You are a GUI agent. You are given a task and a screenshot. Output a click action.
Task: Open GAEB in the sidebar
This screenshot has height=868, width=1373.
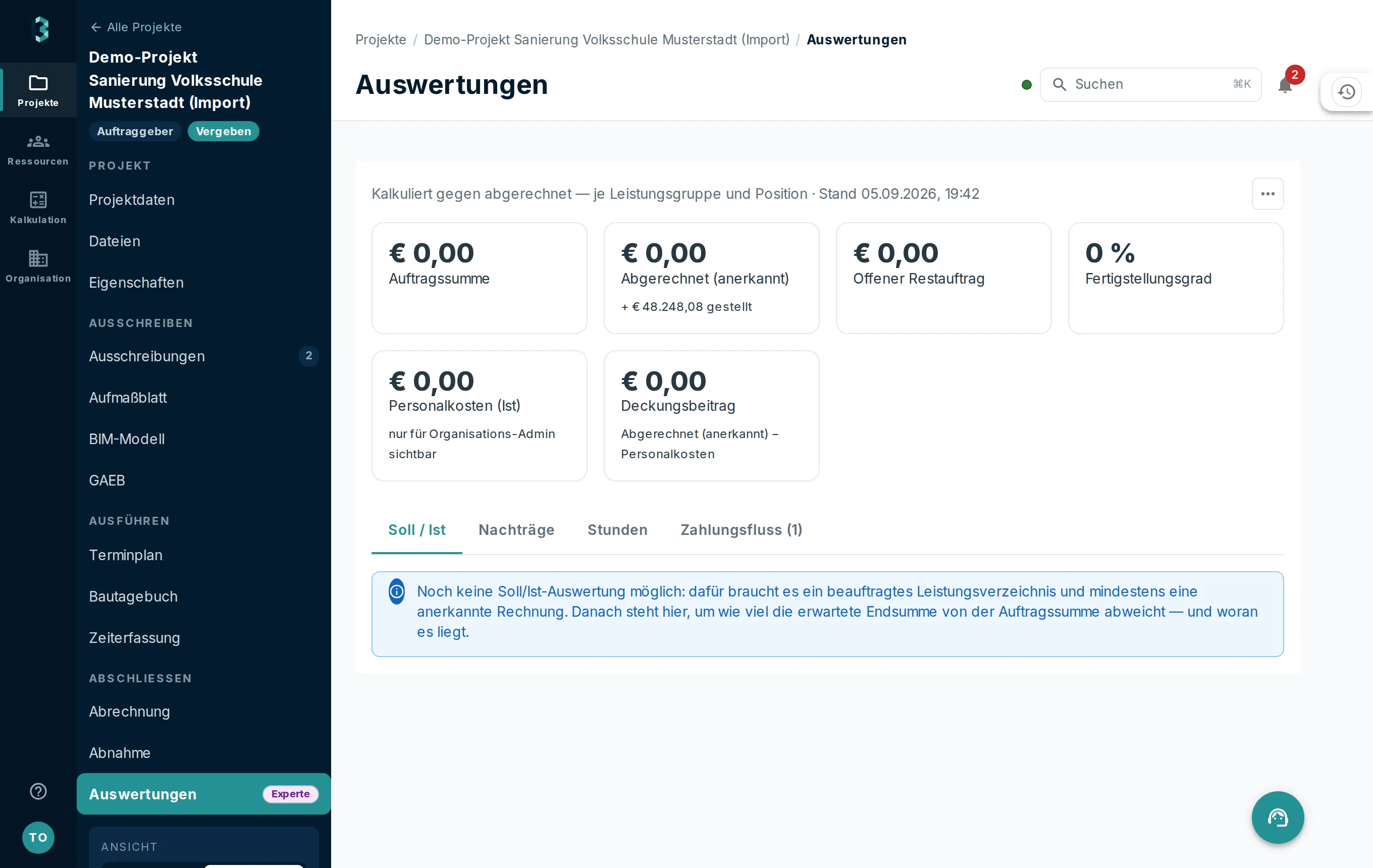[x=203, y=480]
